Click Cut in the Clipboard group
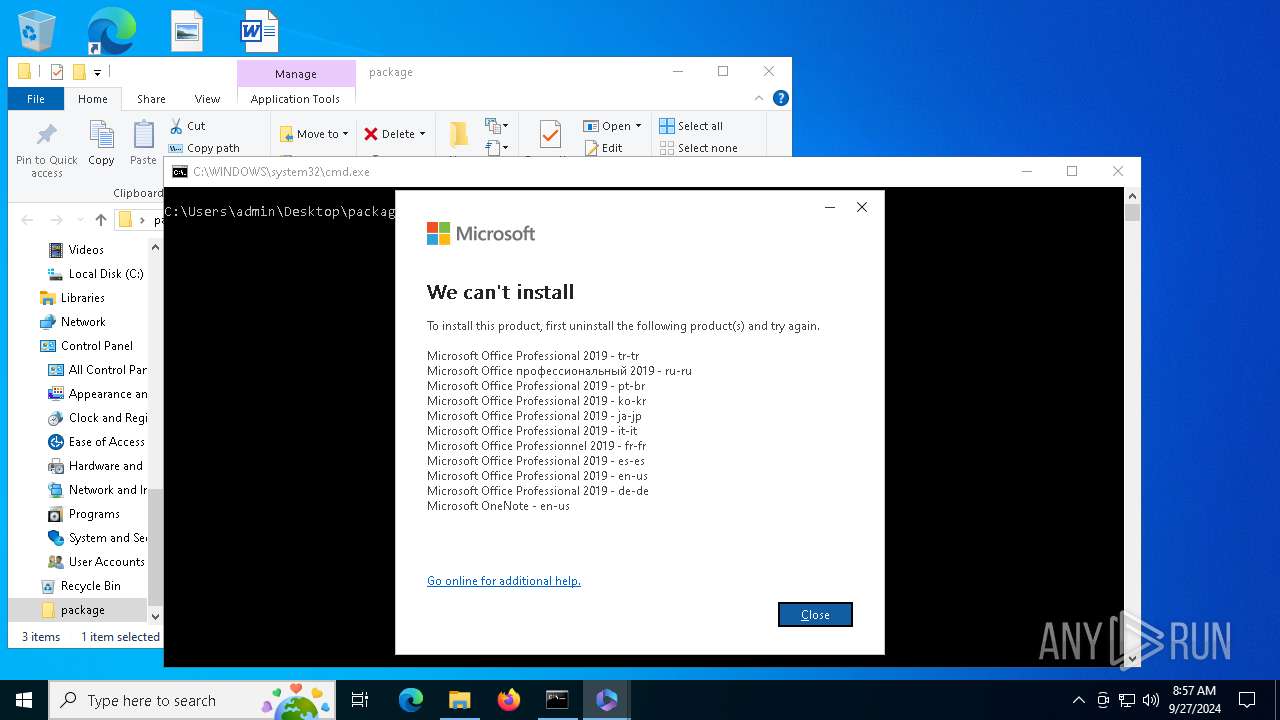 [x=187, y=126]
